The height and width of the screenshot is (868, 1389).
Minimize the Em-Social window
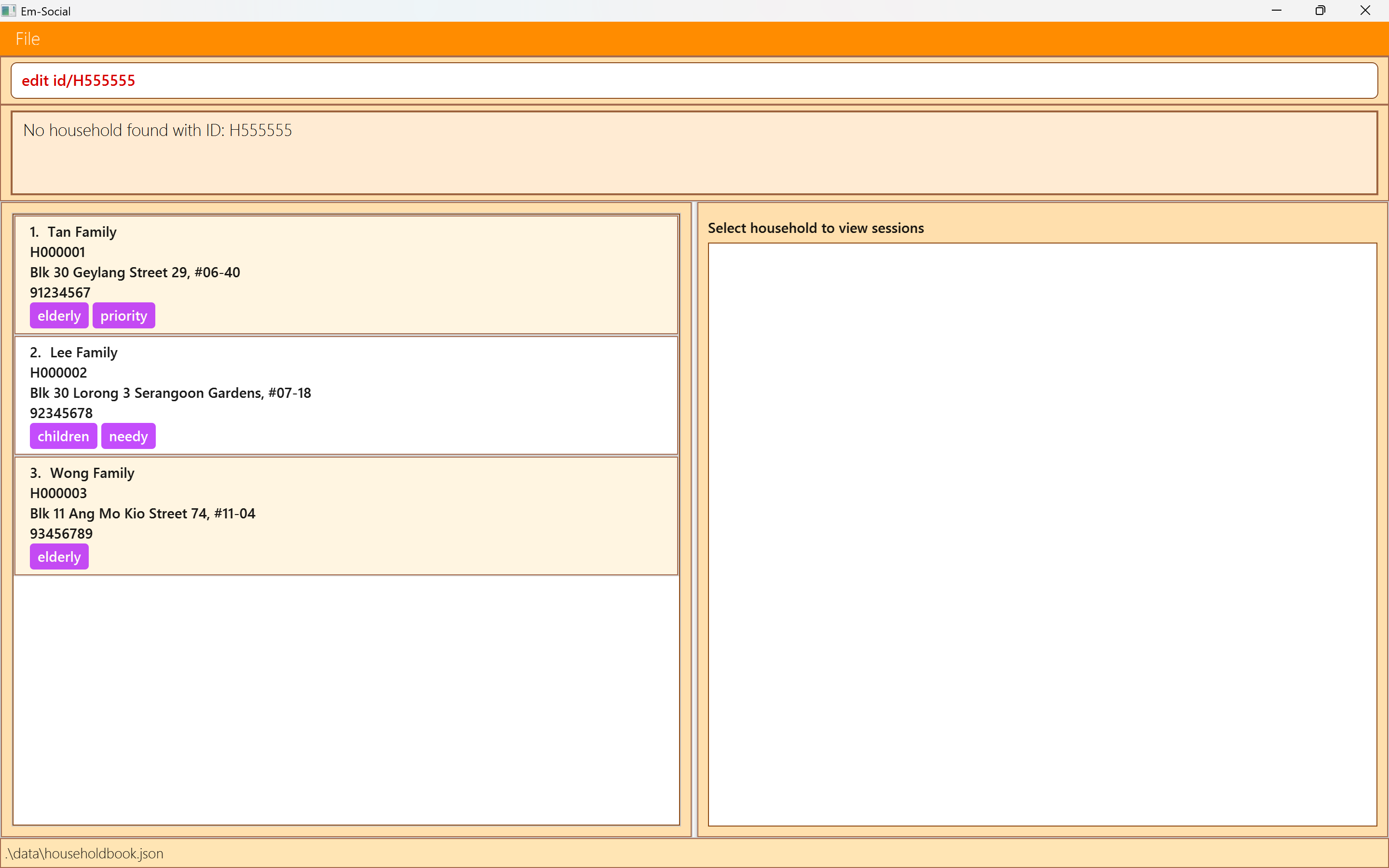click(1277, 11)
